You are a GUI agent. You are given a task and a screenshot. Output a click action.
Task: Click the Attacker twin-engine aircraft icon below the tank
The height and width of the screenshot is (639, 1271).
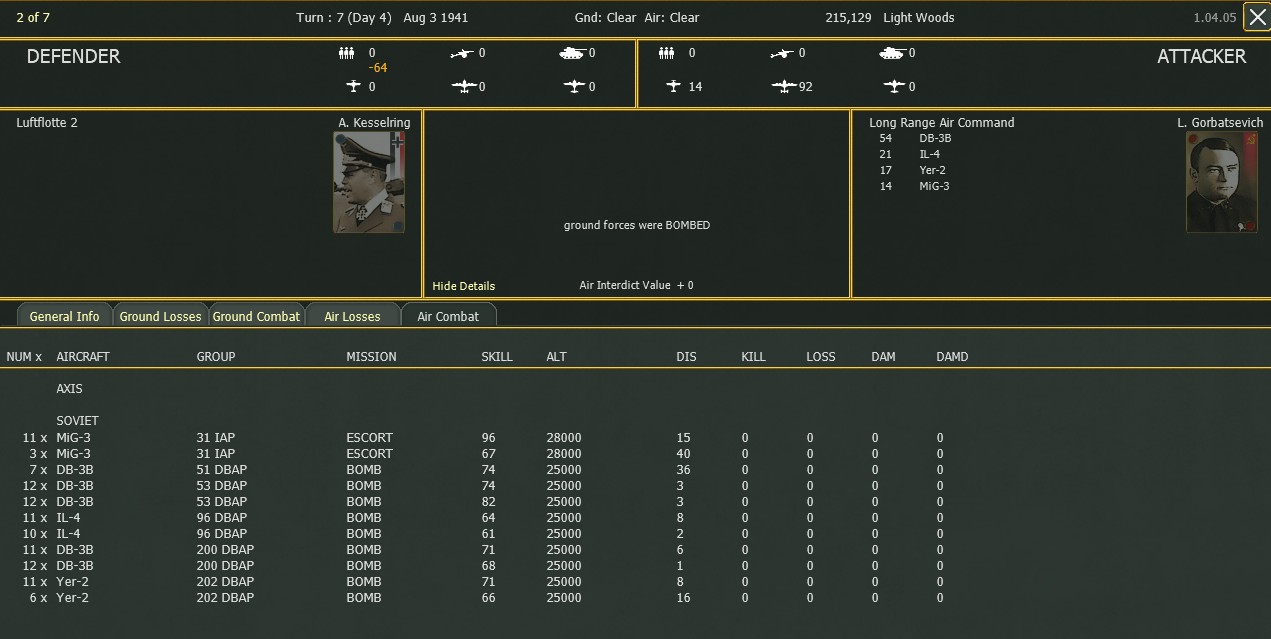(894, 87)
